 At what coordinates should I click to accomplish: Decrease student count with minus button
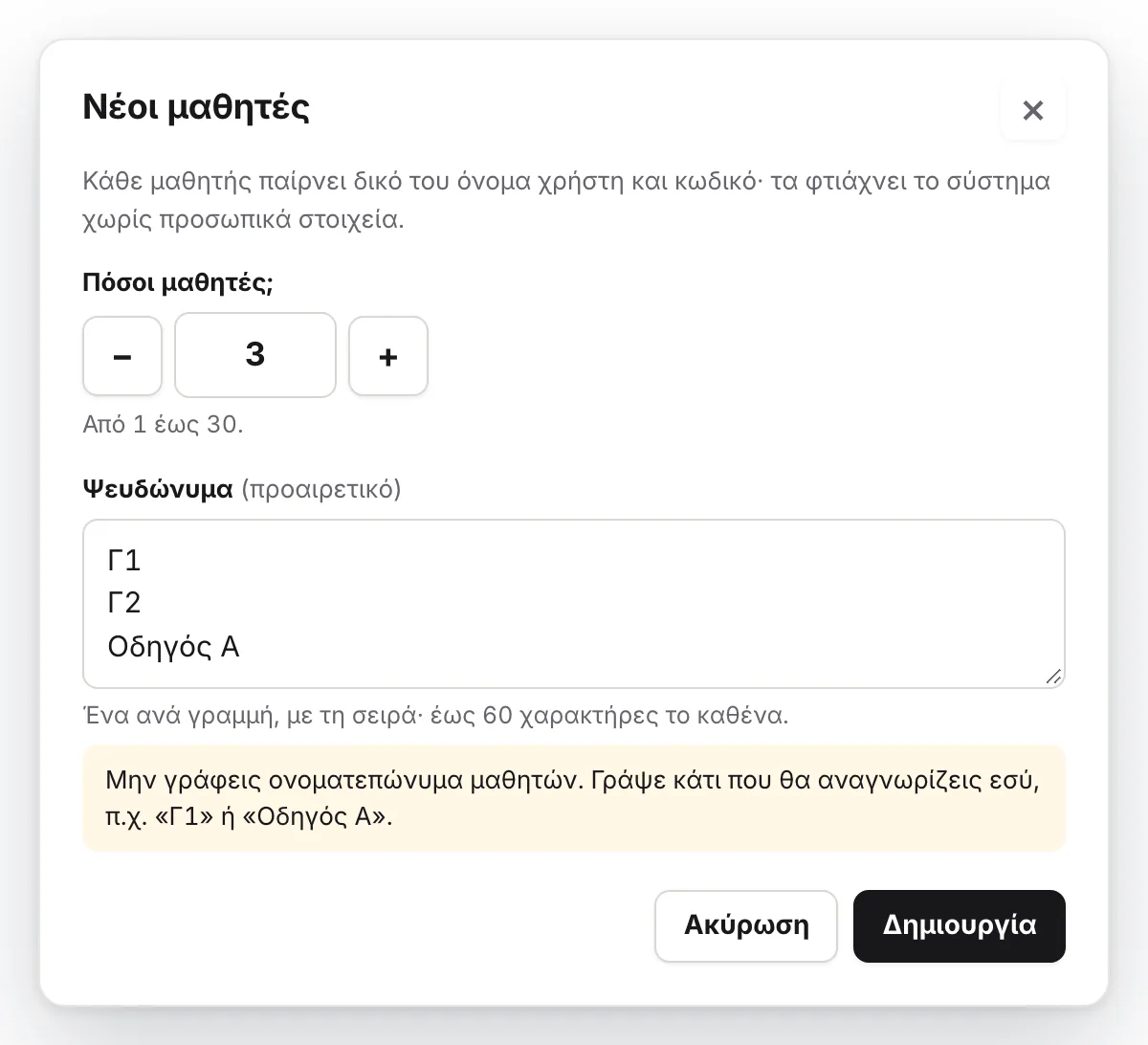[122, 356]
